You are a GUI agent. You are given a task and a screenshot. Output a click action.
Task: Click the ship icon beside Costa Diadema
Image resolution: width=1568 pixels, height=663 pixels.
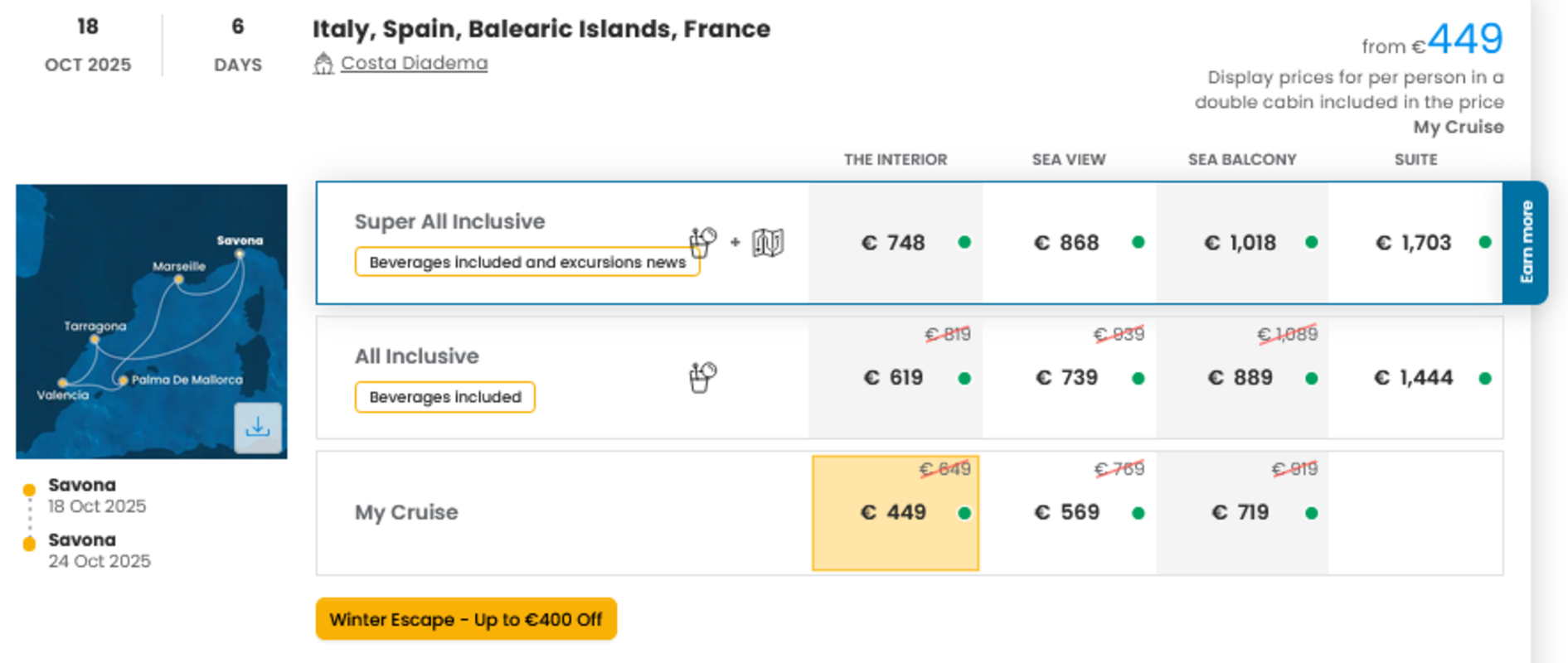[x=323, y=64]
